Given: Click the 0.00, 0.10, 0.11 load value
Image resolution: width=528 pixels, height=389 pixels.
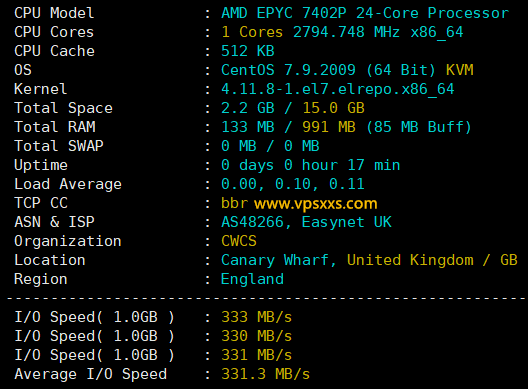Looking at the screenshot, I should point(293,184).
